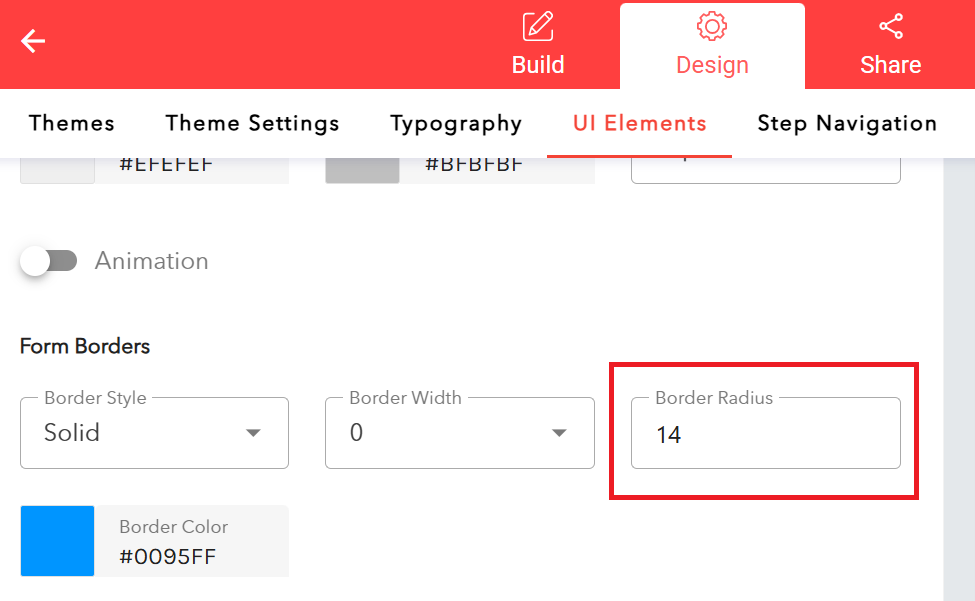Open the Border Style dropdown
The image size is (975, 601).
coord(154,432)
